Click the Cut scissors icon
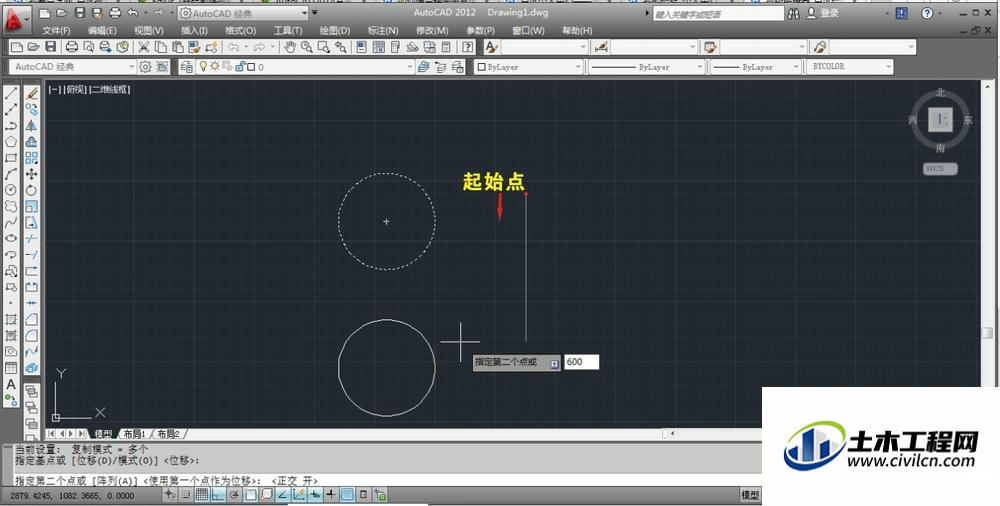 143,47
